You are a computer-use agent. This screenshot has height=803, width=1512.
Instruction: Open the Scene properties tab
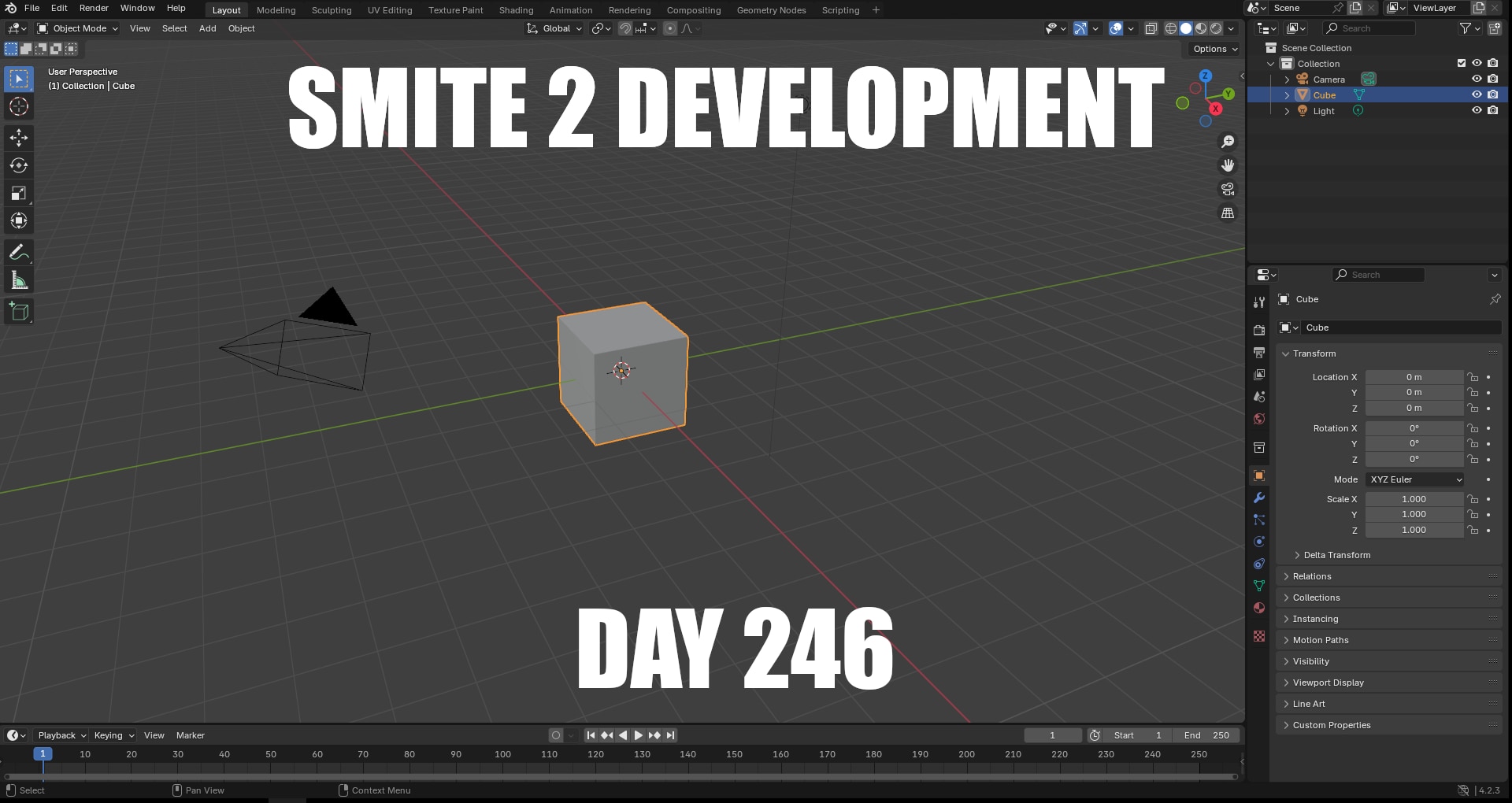(x=1259, y=397)
